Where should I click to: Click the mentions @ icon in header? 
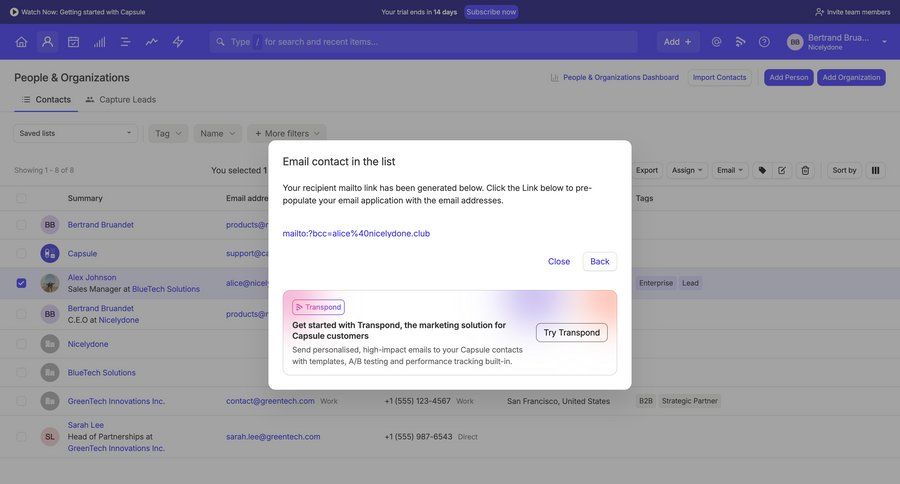[x=716, y=42]
